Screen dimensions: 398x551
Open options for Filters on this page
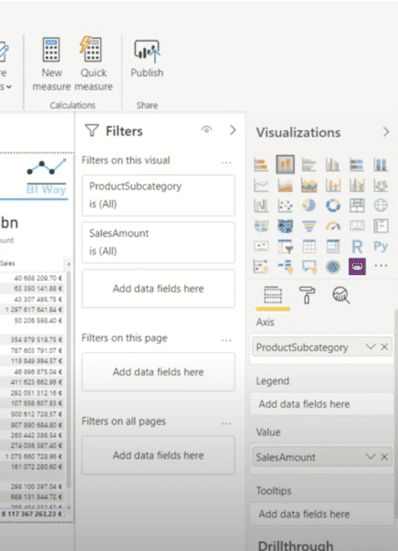pyautogui.click(x=226, y=340)
